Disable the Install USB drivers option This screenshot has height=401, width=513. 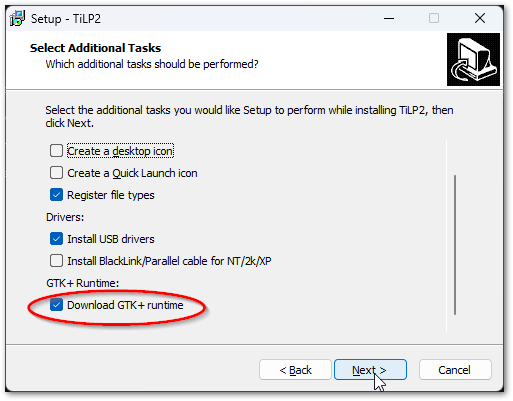[56, 239]
